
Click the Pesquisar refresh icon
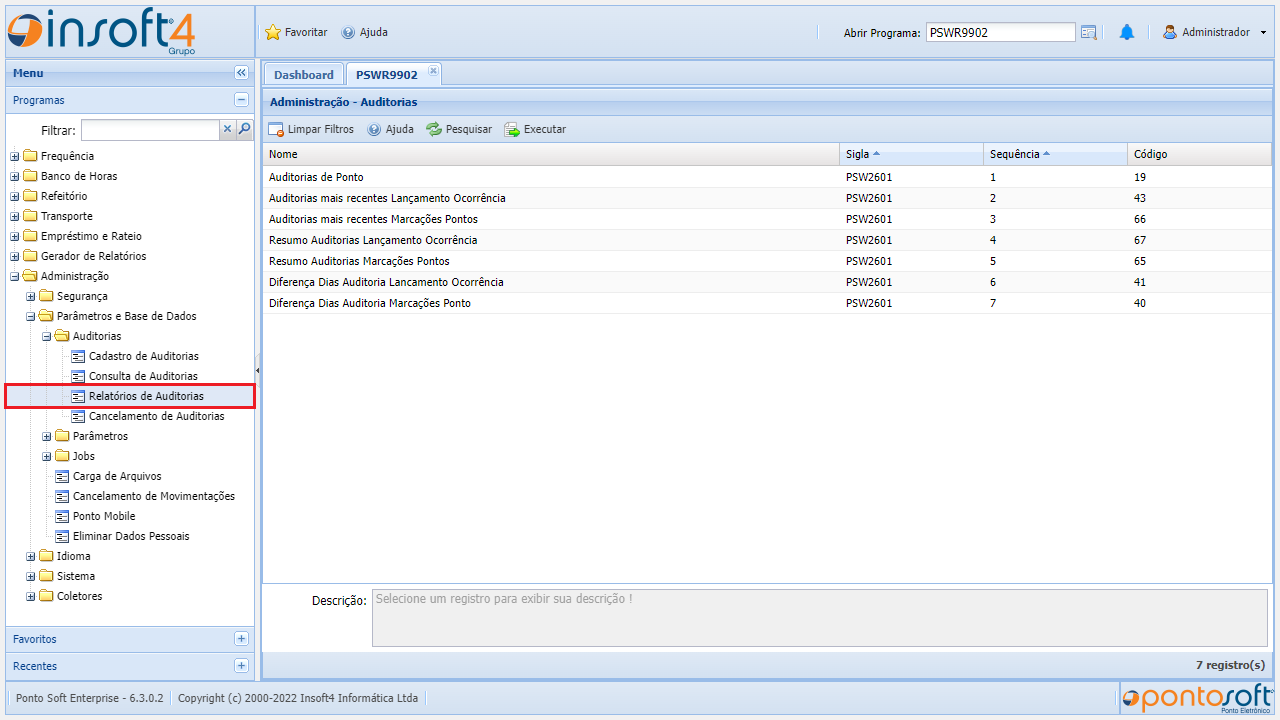[434, 130]
